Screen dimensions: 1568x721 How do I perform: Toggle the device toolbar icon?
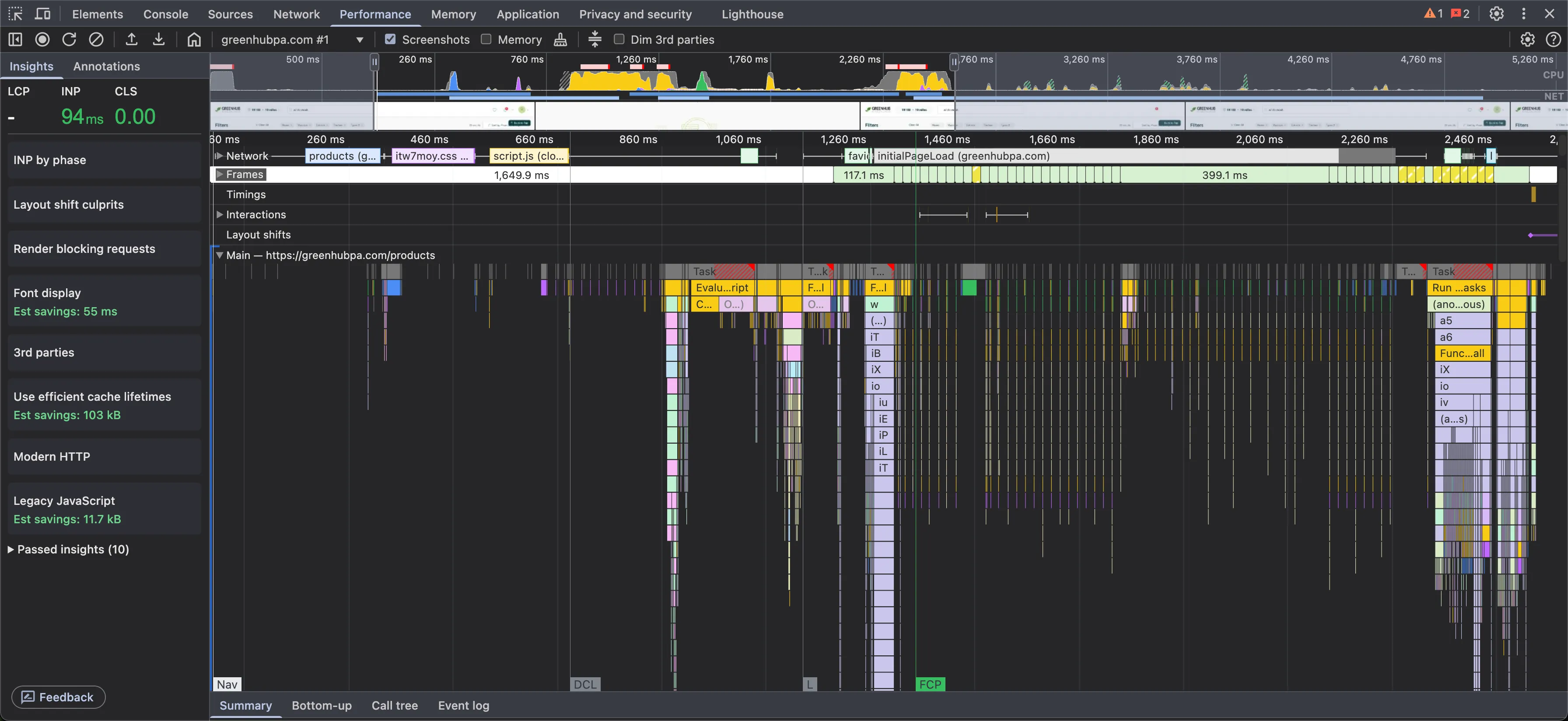pyautogui.click(x=42, y=14)
